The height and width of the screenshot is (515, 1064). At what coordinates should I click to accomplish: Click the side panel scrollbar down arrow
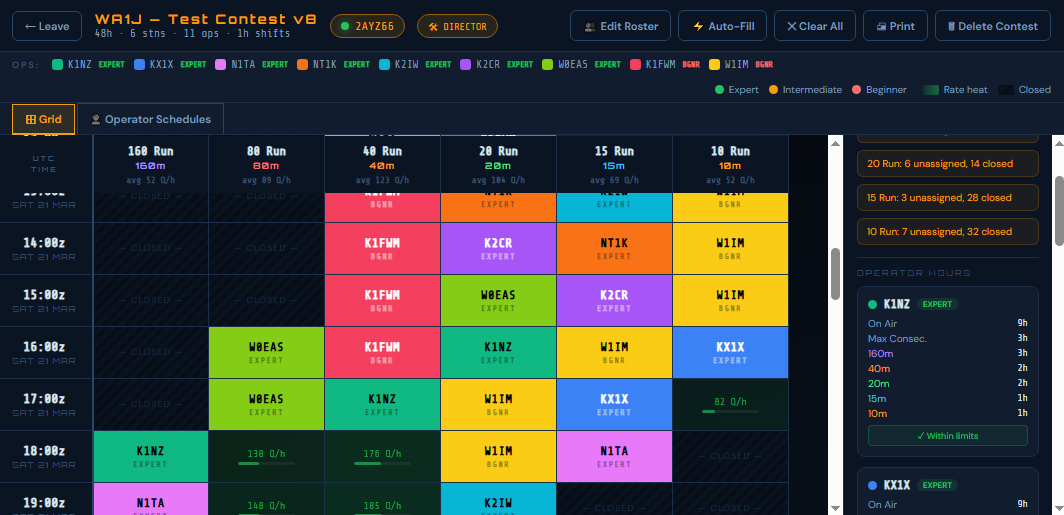(1058, 508)
